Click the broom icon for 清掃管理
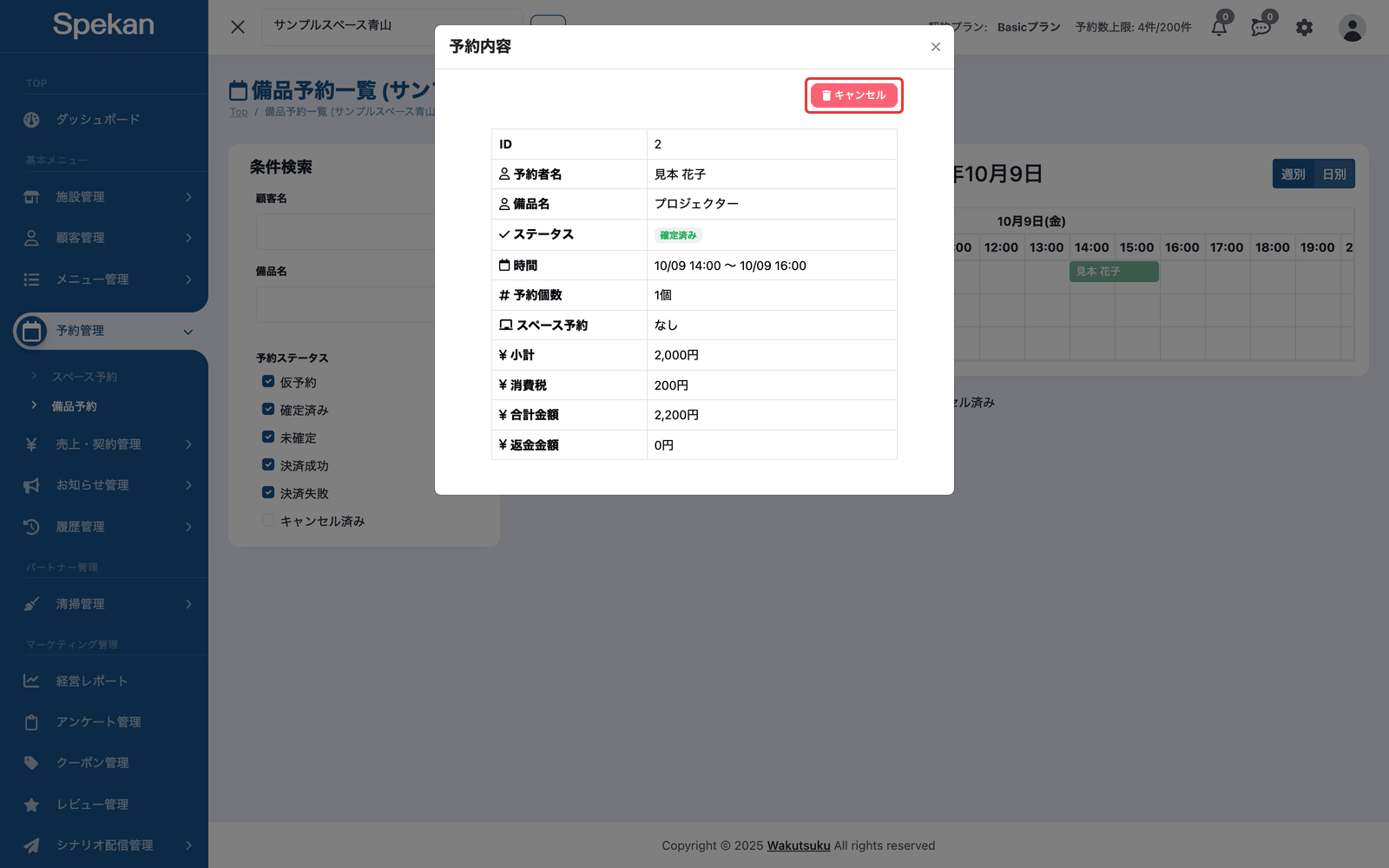Screen dimensions: 1389x868 click(x=31, y=604)
